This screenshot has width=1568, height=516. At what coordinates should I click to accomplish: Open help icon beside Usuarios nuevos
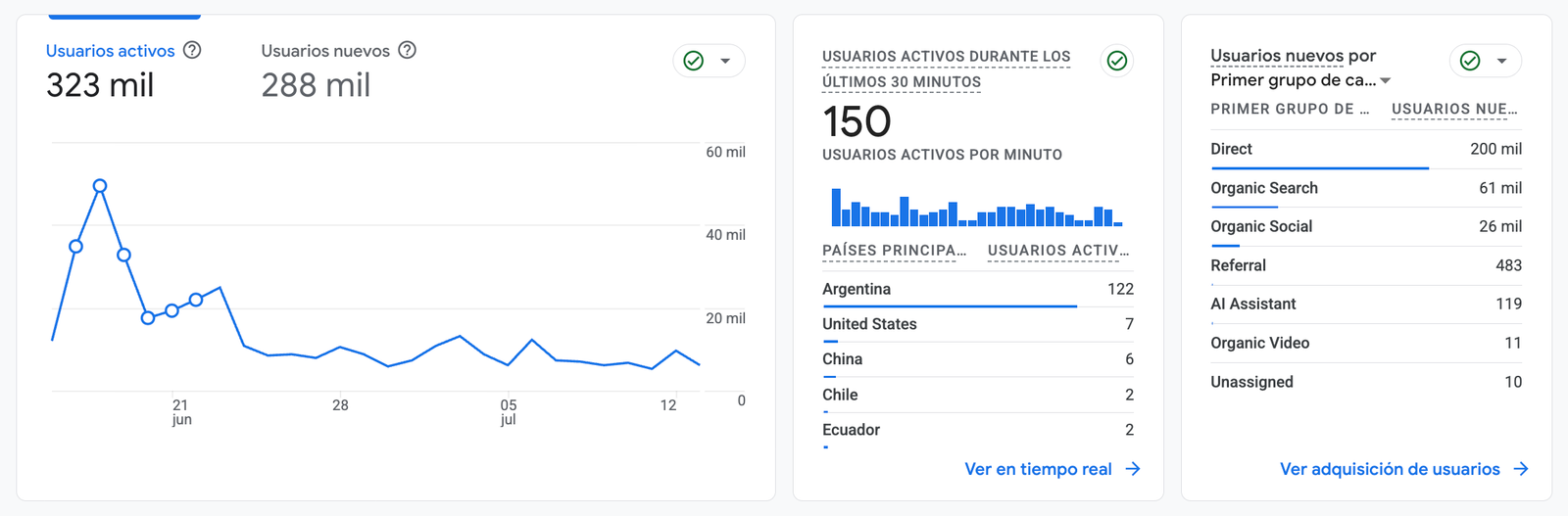(408, 50)
